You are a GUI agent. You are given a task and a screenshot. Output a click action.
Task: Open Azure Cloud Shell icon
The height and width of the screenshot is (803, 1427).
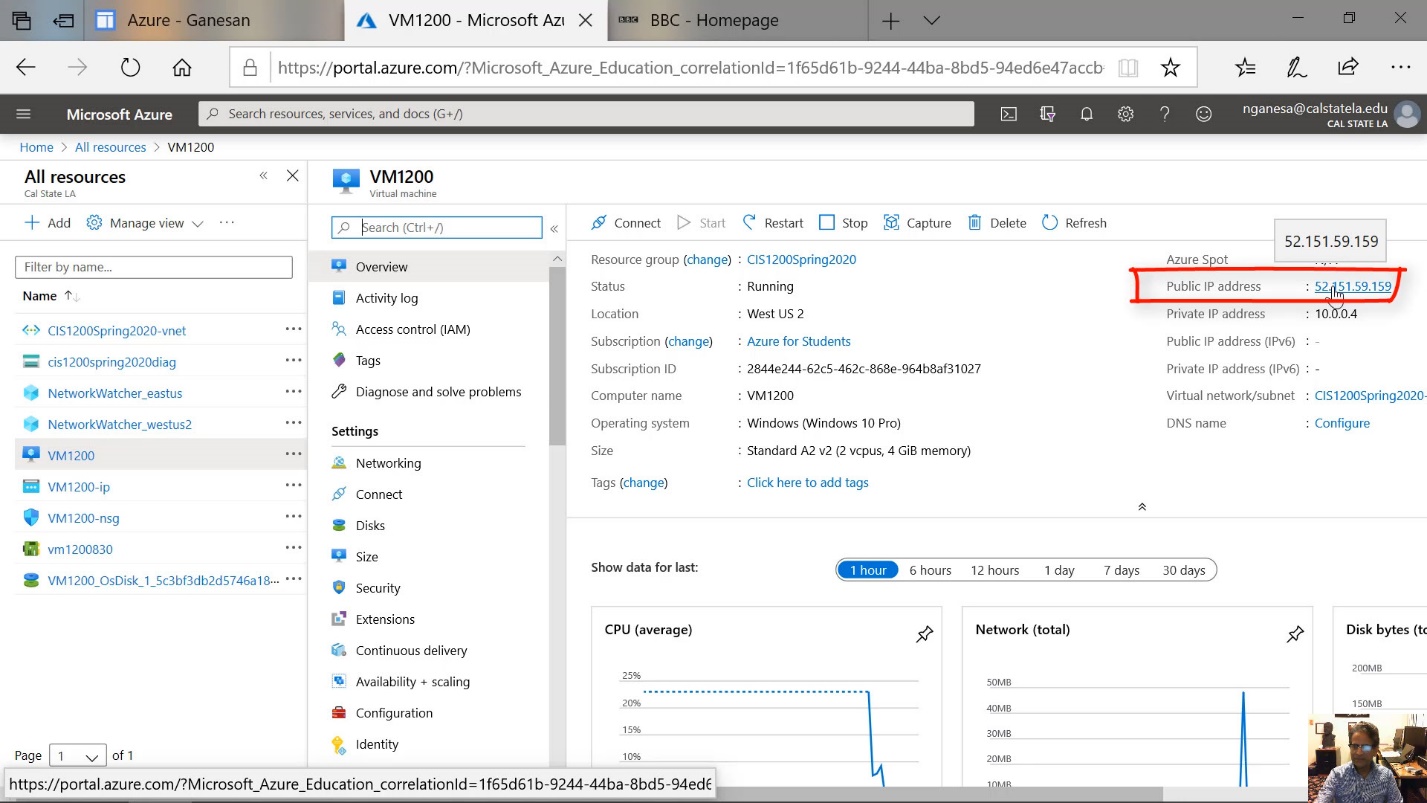tap(1009, 114)
